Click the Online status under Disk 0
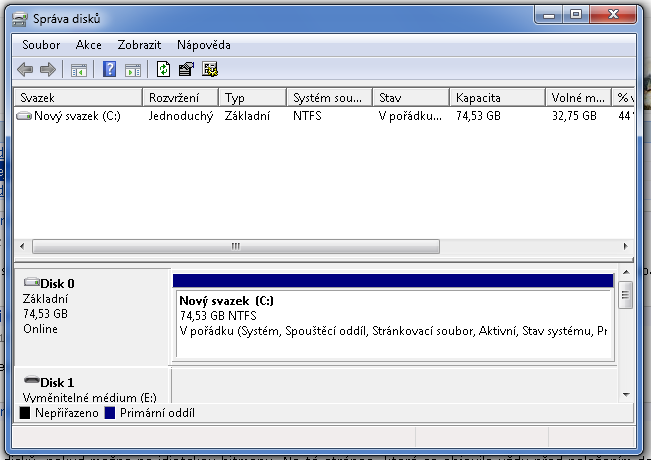The image size is (651, 460). point(40,329)
